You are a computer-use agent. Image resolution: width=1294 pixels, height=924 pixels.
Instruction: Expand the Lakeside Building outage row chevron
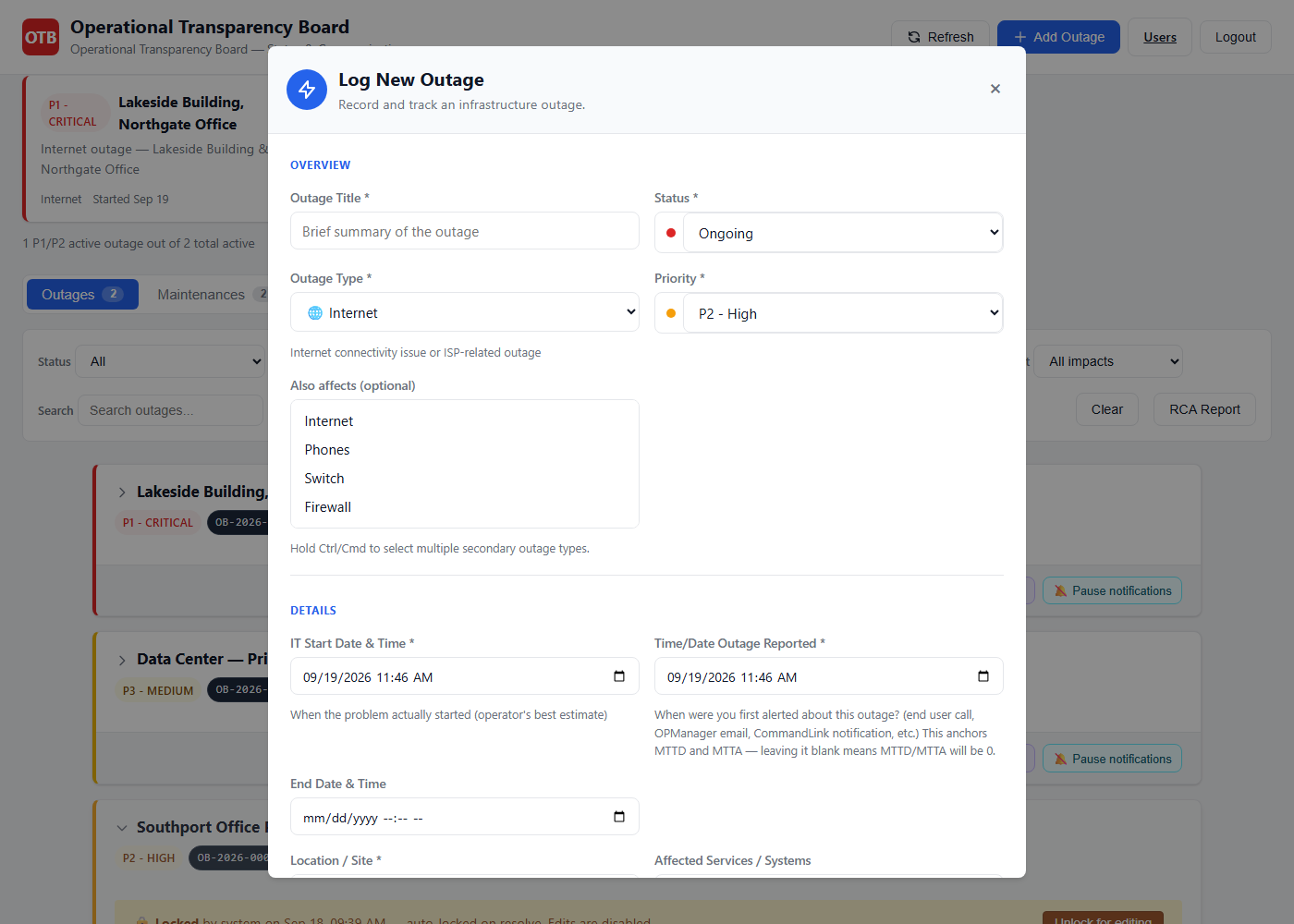click(x=122, y=492)
